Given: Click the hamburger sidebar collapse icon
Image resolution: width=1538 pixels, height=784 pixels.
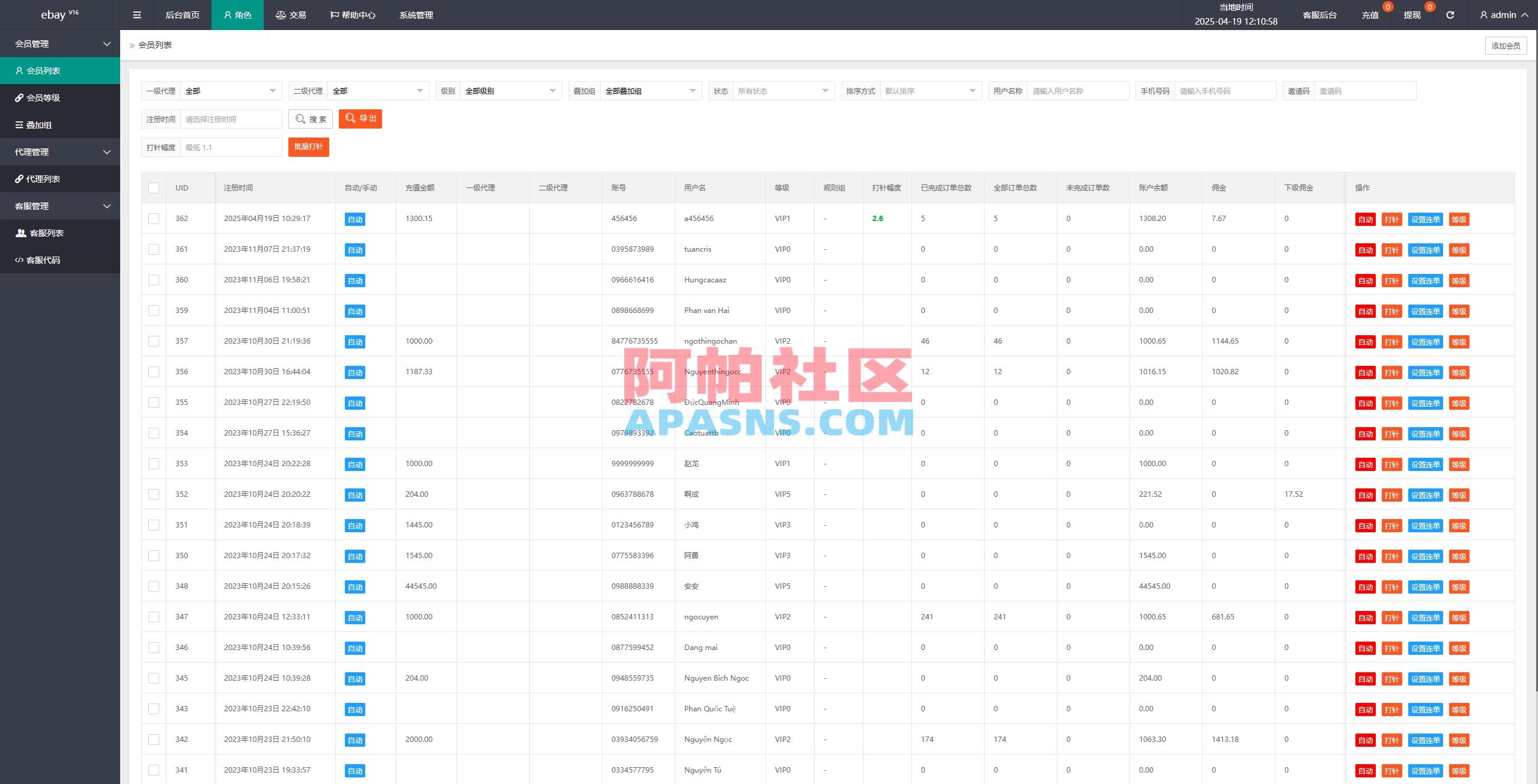Looking at the screenshot, I should (137, 14).
